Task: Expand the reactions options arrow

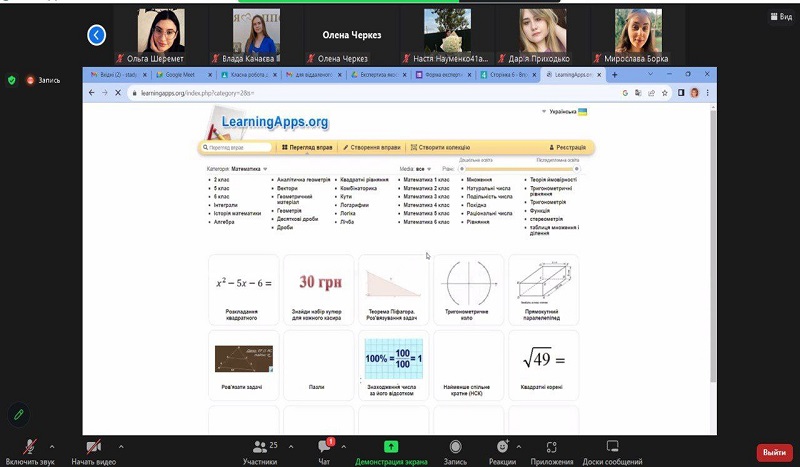Action: point(519,447)
